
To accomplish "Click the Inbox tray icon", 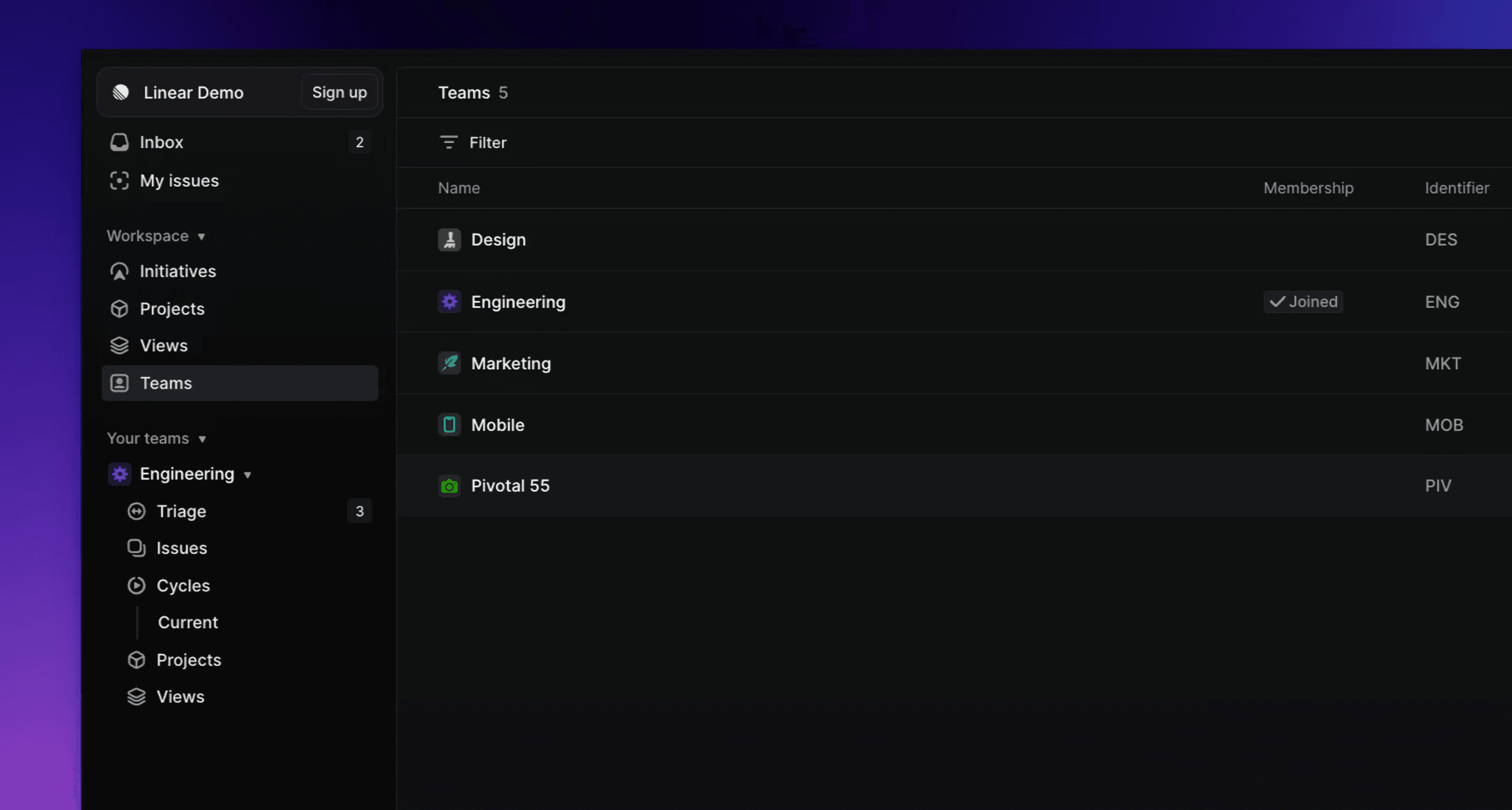I will coord(119,142).
